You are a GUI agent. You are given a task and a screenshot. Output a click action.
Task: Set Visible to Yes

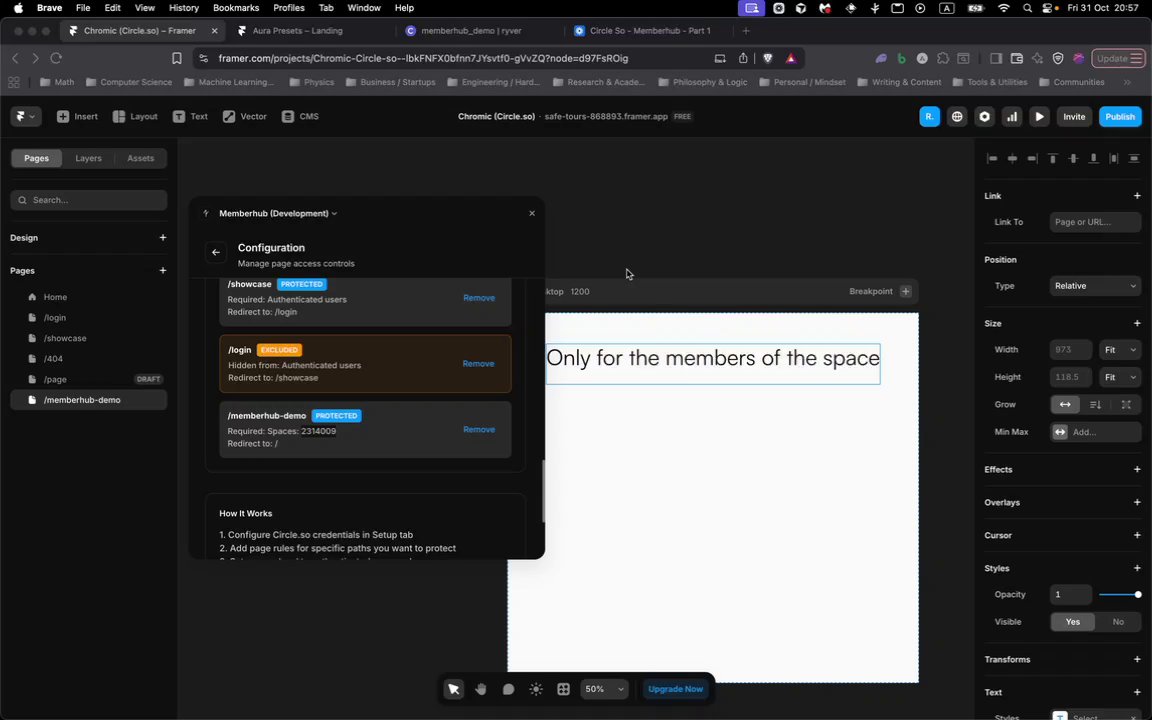[1073, 622]
